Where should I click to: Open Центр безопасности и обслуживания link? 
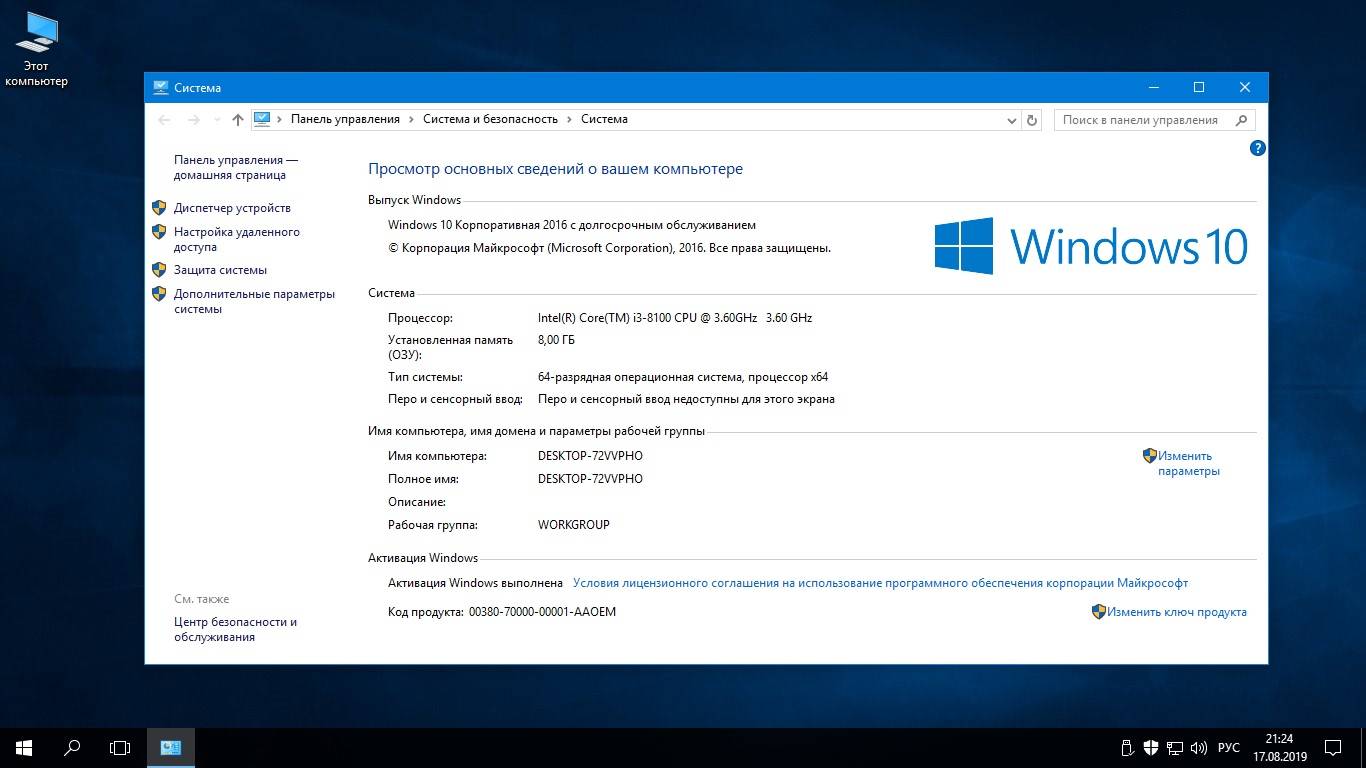(235, 629)
